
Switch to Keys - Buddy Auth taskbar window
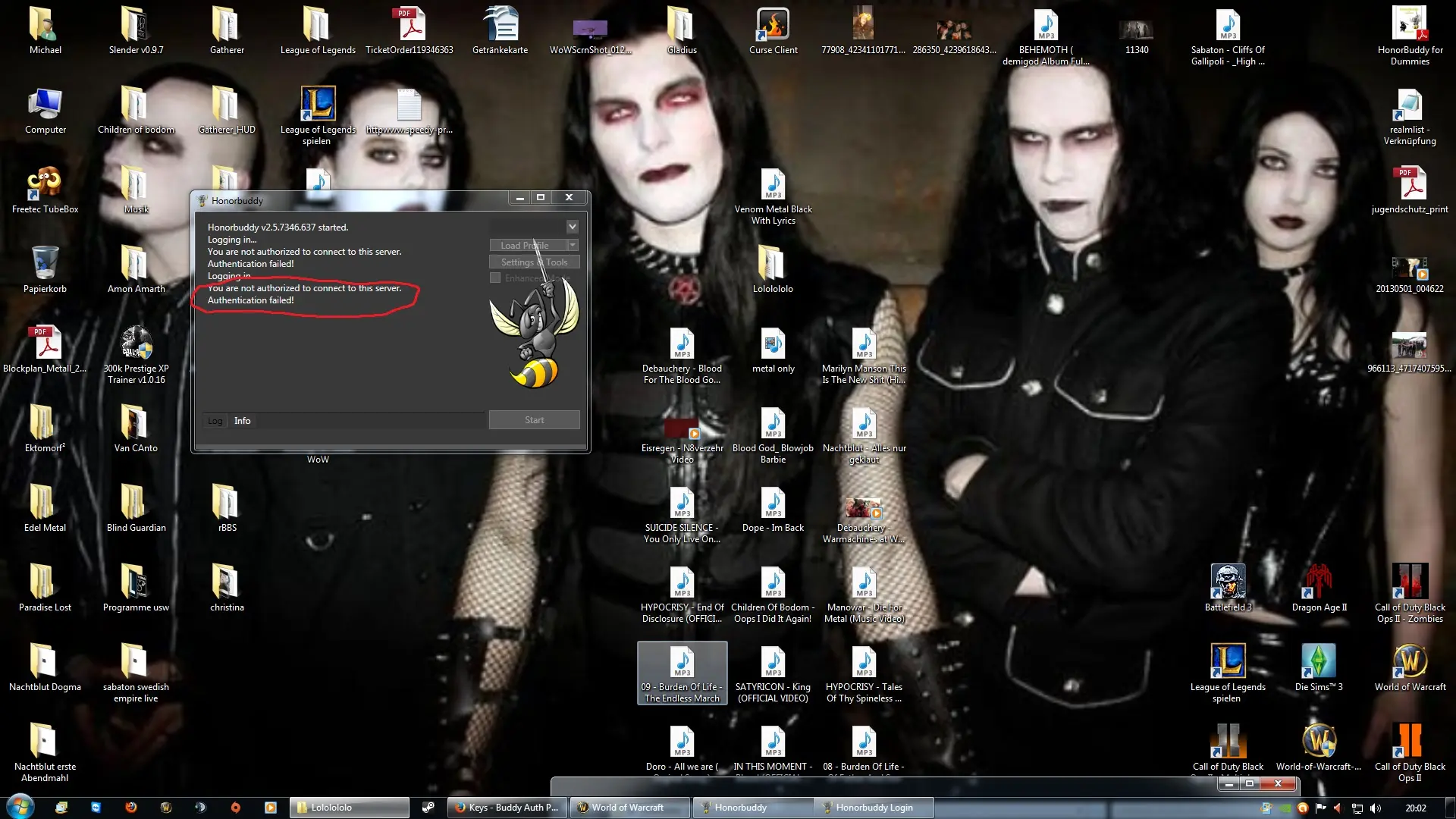(507, 808)
